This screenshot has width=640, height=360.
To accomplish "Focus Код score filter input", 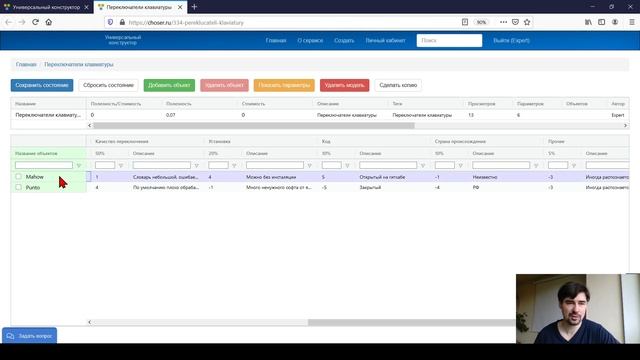I will (x=331, y=165).
